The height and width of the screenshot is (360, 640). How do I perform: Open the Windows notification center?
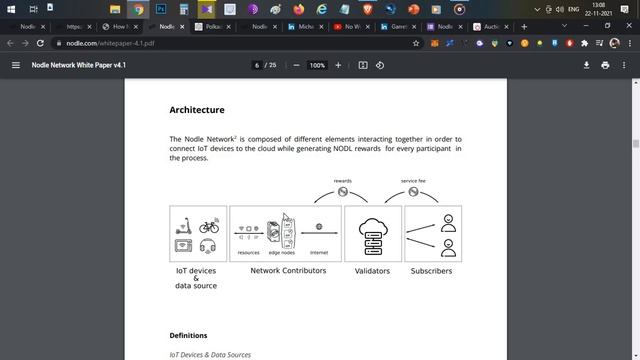tap(624, 9)
